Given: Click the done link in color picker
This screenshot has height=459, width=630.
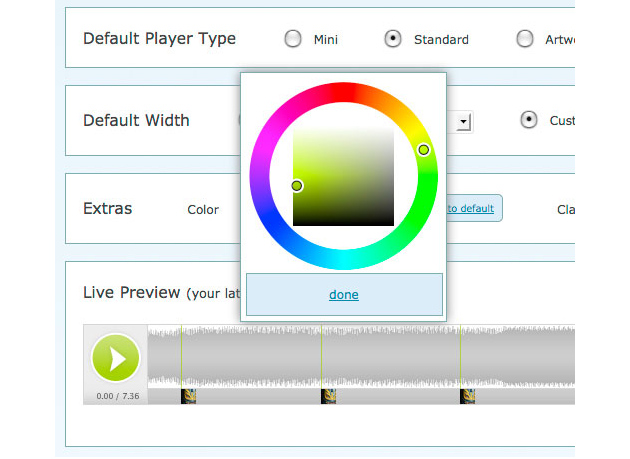Looking at the screenshot, I should click(344, 295).
